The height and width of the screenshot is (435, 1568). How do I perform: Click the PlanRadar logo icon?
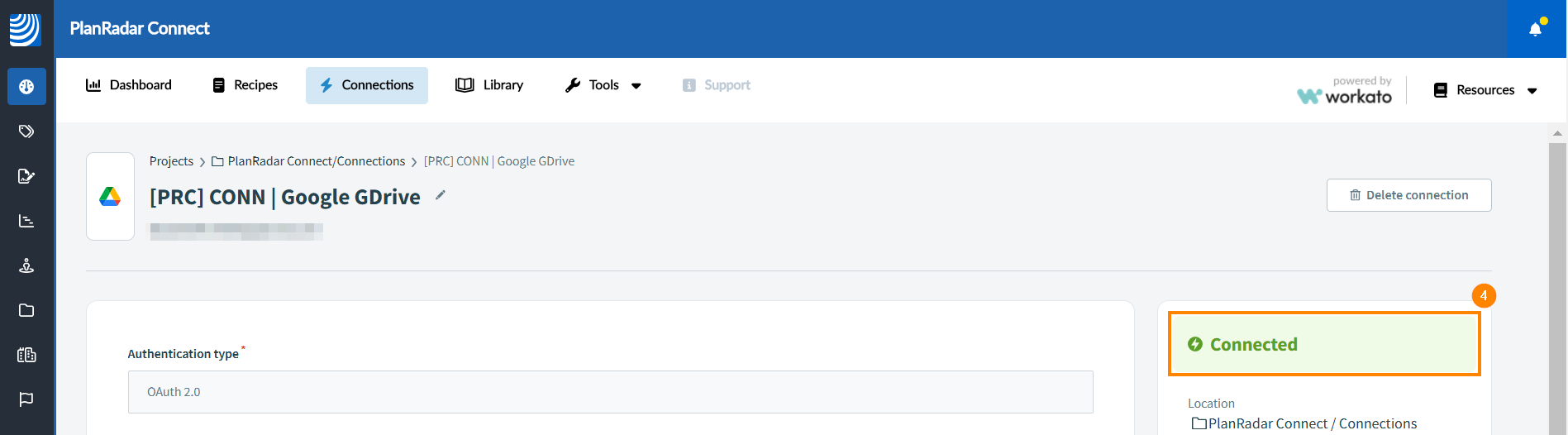[25, 29]
